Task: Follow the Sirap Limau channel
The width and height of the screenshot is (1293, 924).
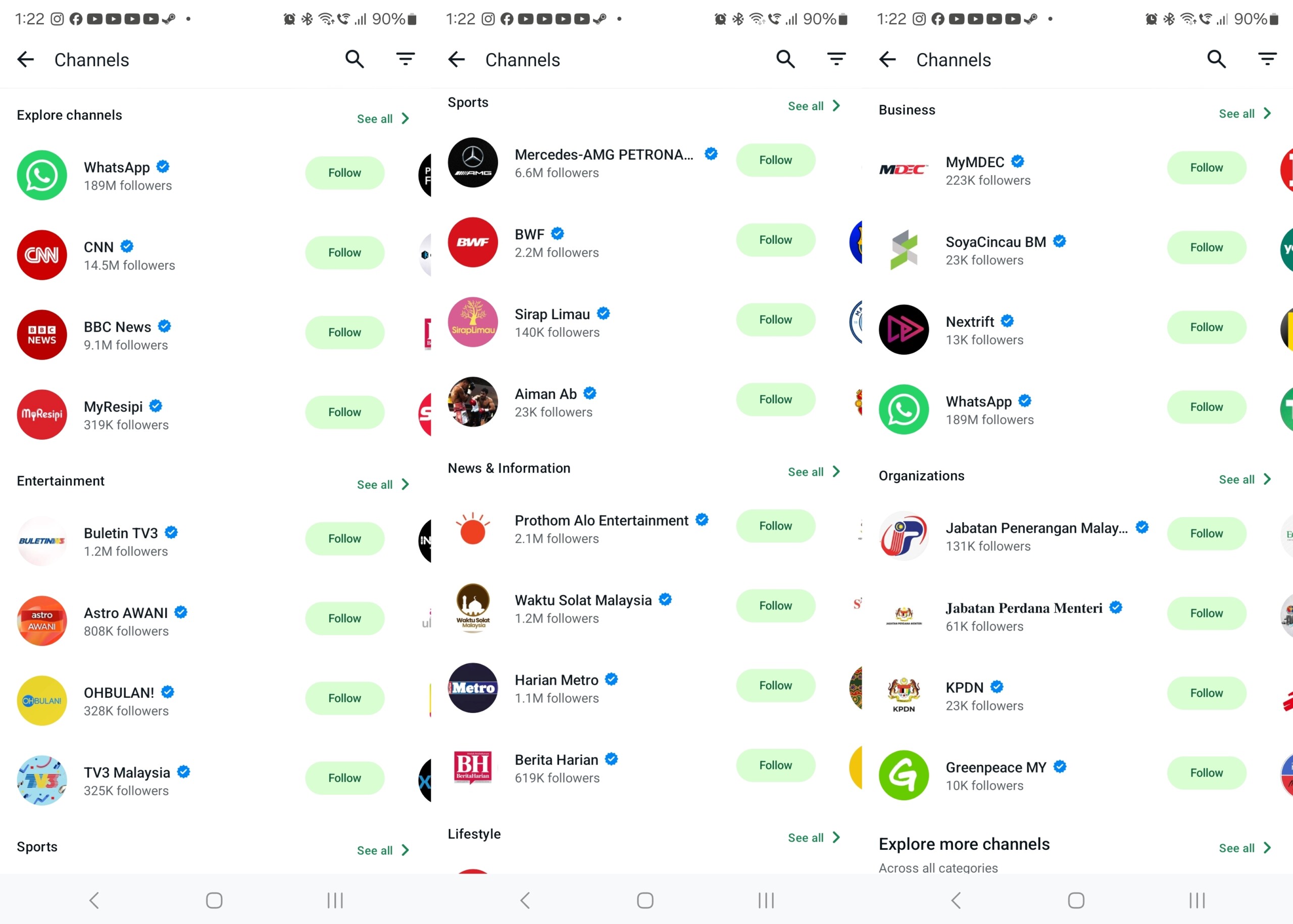Action: click(x=776, y=320)
